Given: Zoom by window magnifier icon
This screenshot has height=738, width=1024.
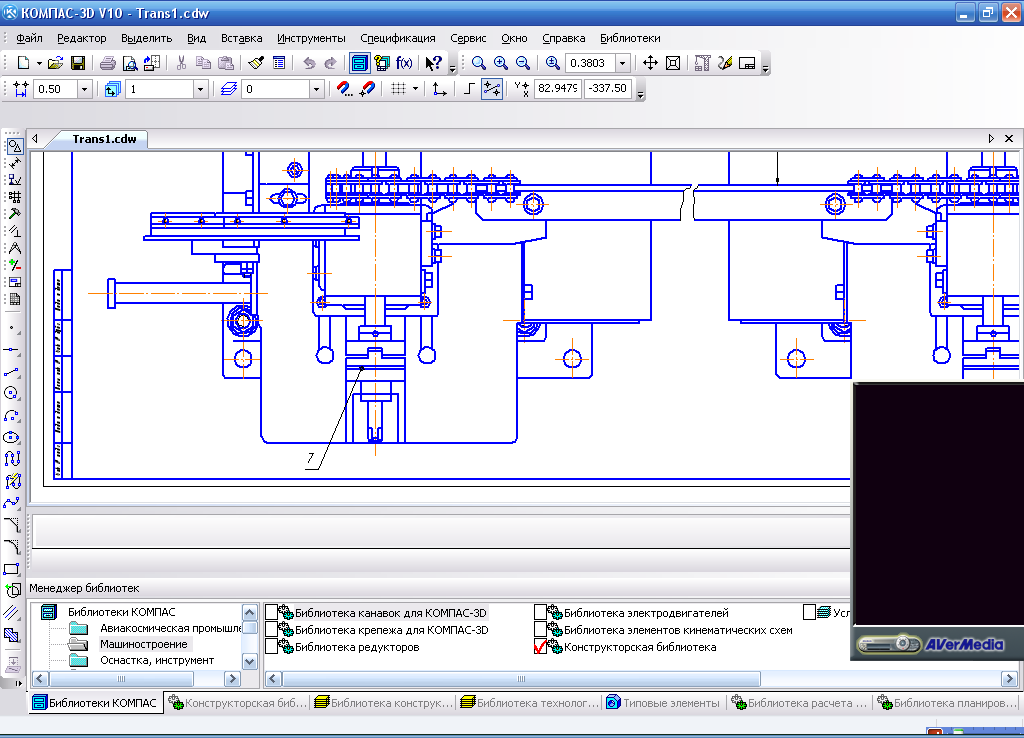Looking at the screenshot, I should (x=479, y=63).
